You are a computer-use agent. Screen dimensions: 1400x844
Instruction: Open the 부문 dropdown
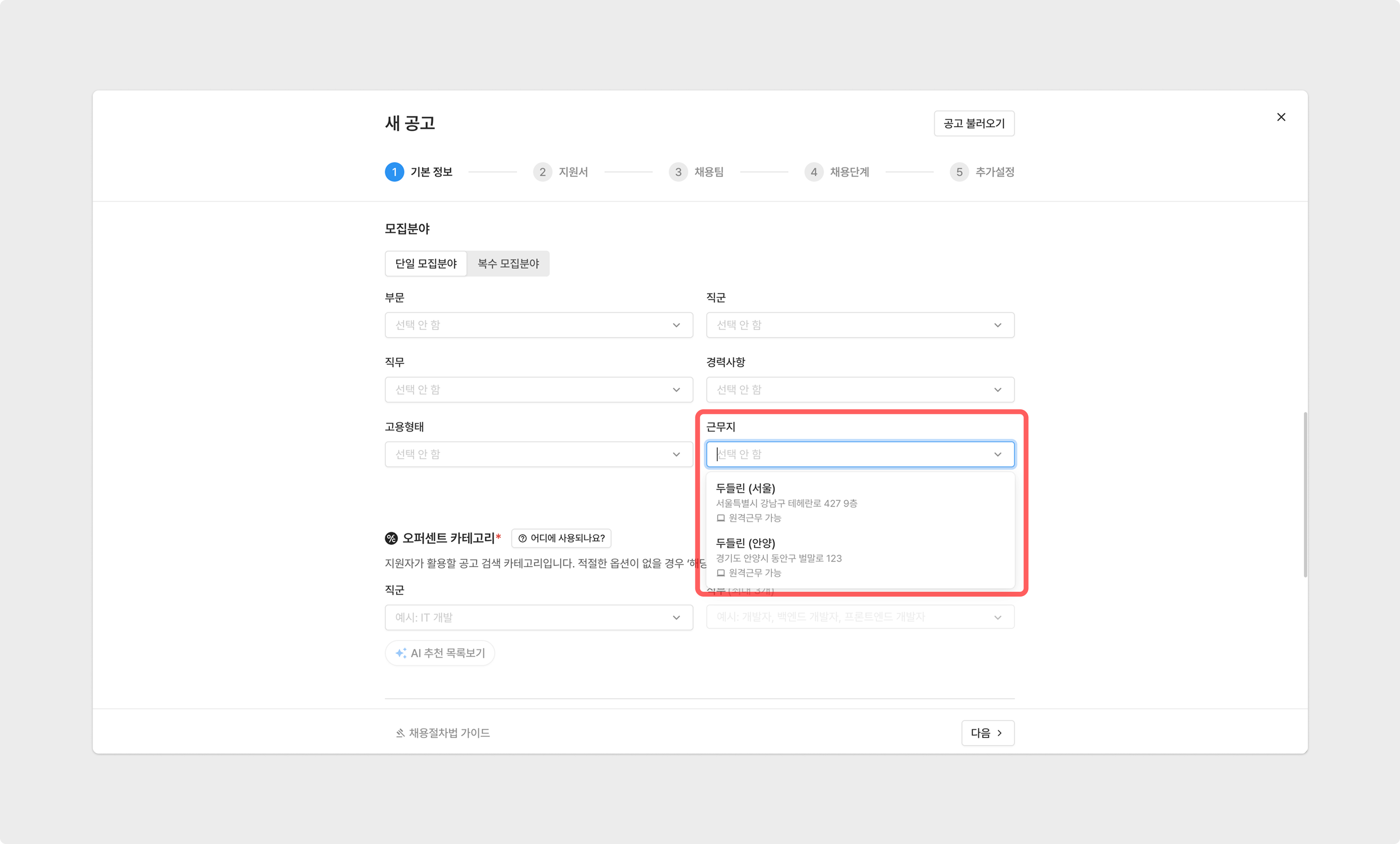[539, 325]
